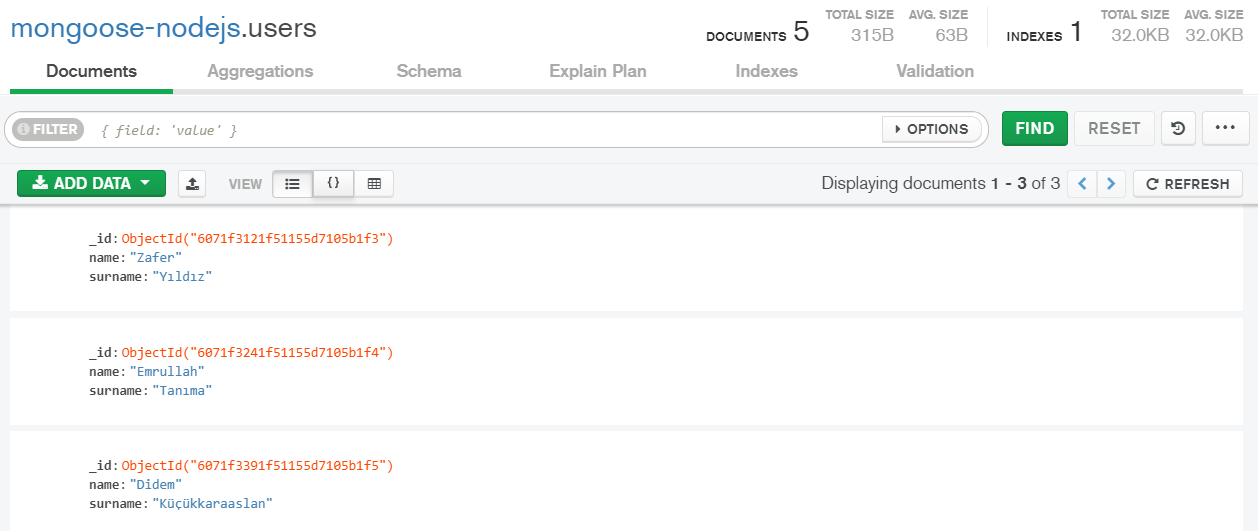Open the Add Data dropdown

click(x=91, y=184)
